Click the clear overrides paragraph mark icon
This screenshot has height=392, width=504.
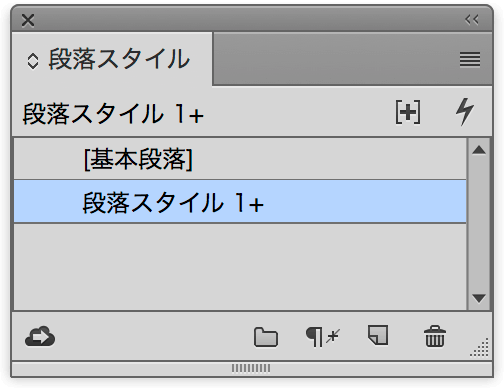(x=322, y=337)
